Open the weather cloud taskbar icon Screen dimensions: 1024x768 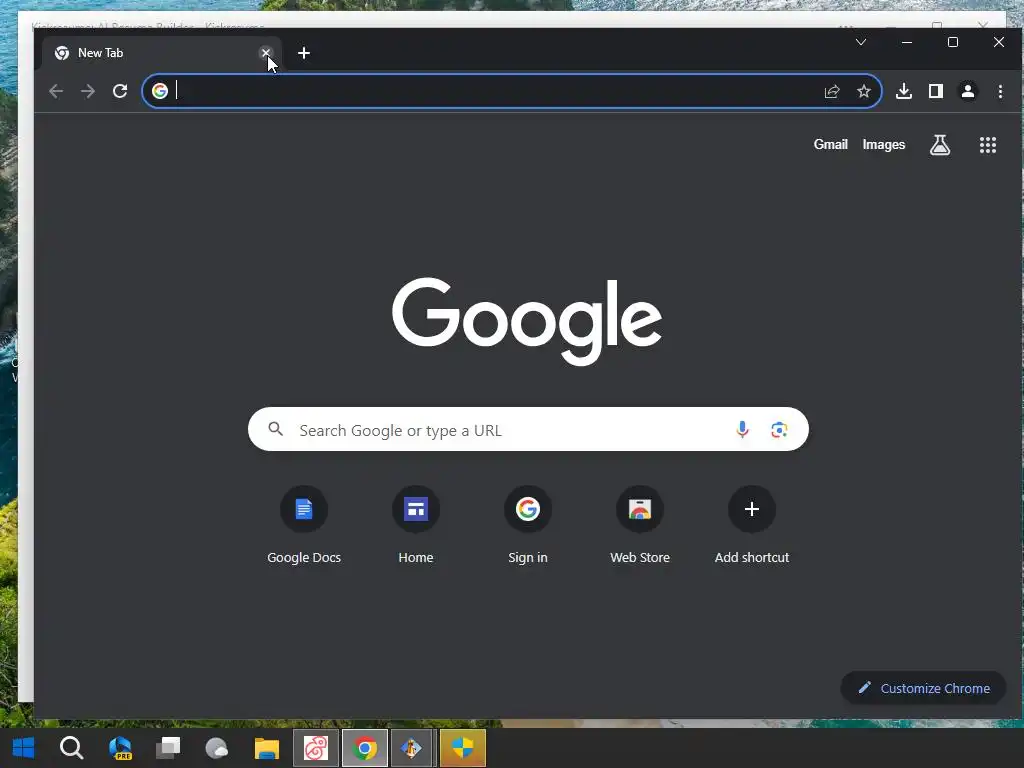coord(217,748)
